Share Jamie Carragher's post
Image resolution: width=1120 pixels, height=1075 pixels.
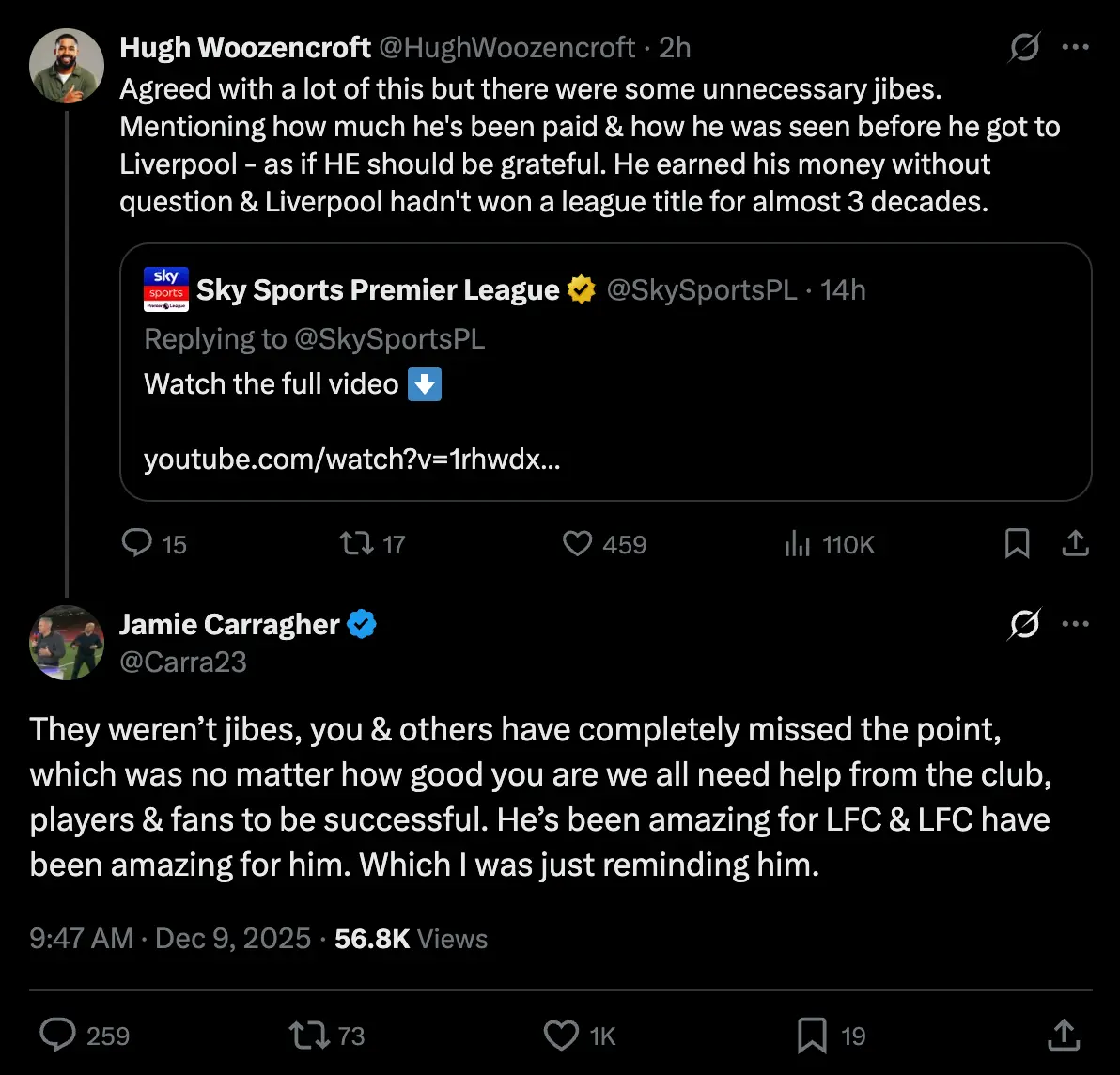click(1063, 1035)
